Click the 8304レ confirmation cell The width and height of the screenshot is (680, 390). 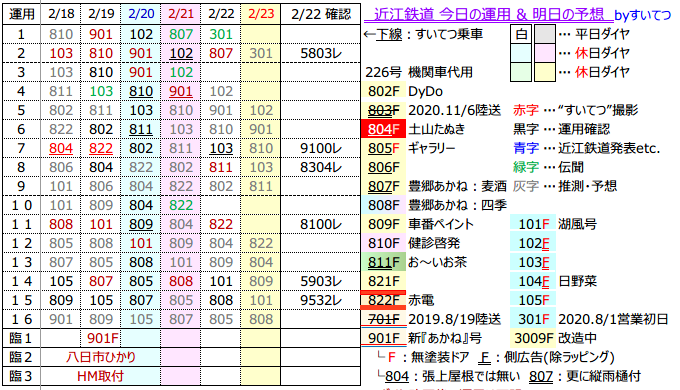coord(321,167)
